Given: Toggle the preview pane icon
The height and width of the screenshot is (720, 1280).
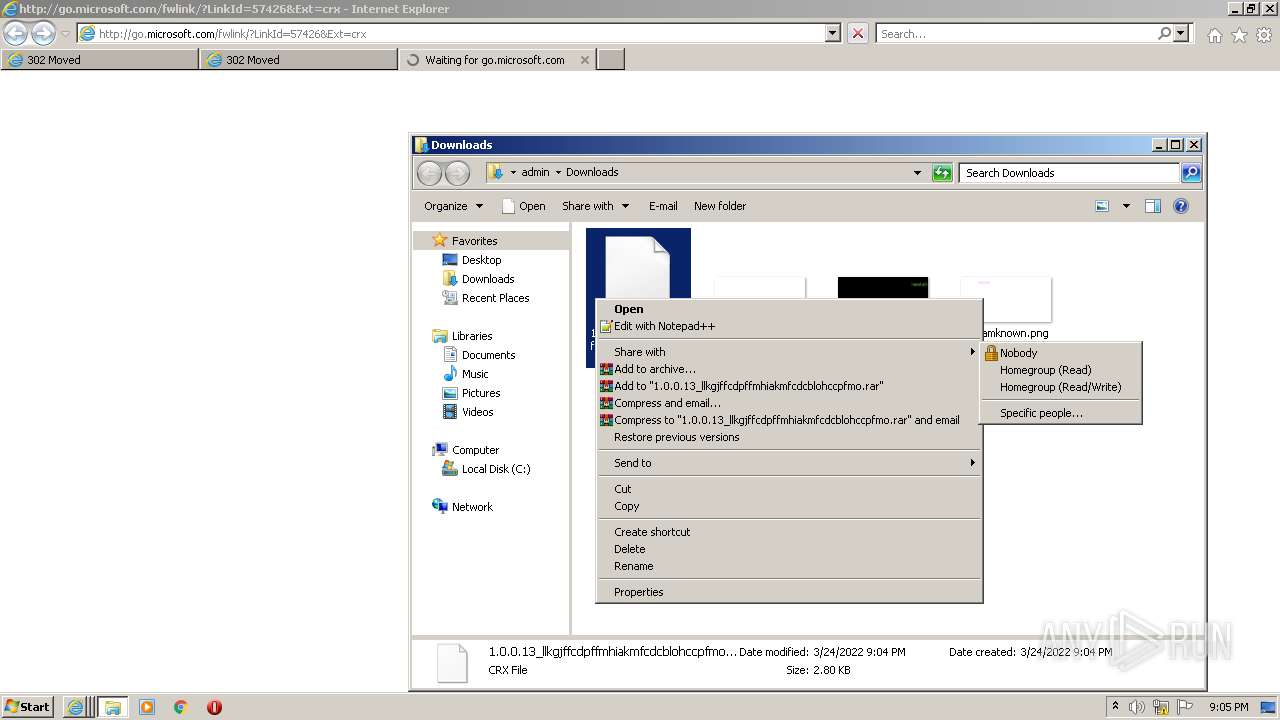Looking at the screenshot, I should 1152,206.
